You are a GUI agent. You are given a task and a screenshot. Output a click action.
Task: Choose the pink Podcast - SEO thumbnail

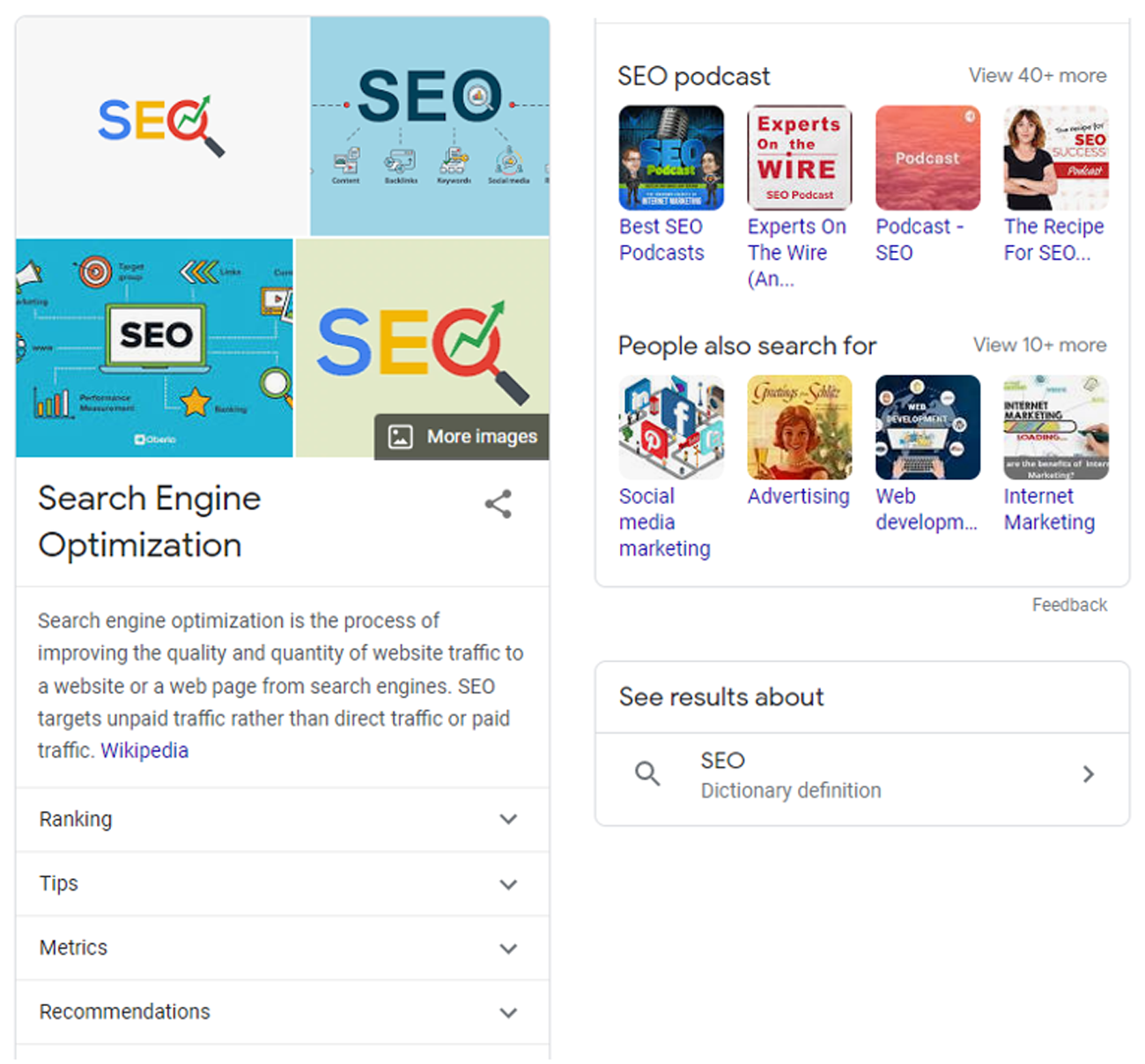[x=927, y=159]
